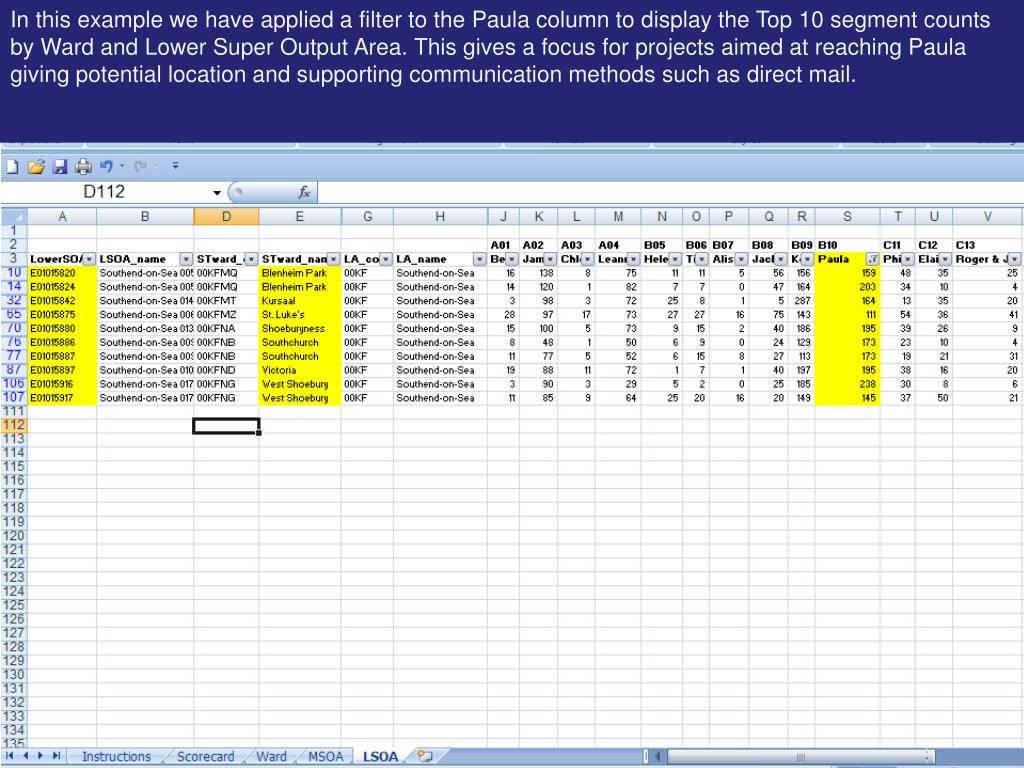Select row header 106

click(x=14, y=384)
